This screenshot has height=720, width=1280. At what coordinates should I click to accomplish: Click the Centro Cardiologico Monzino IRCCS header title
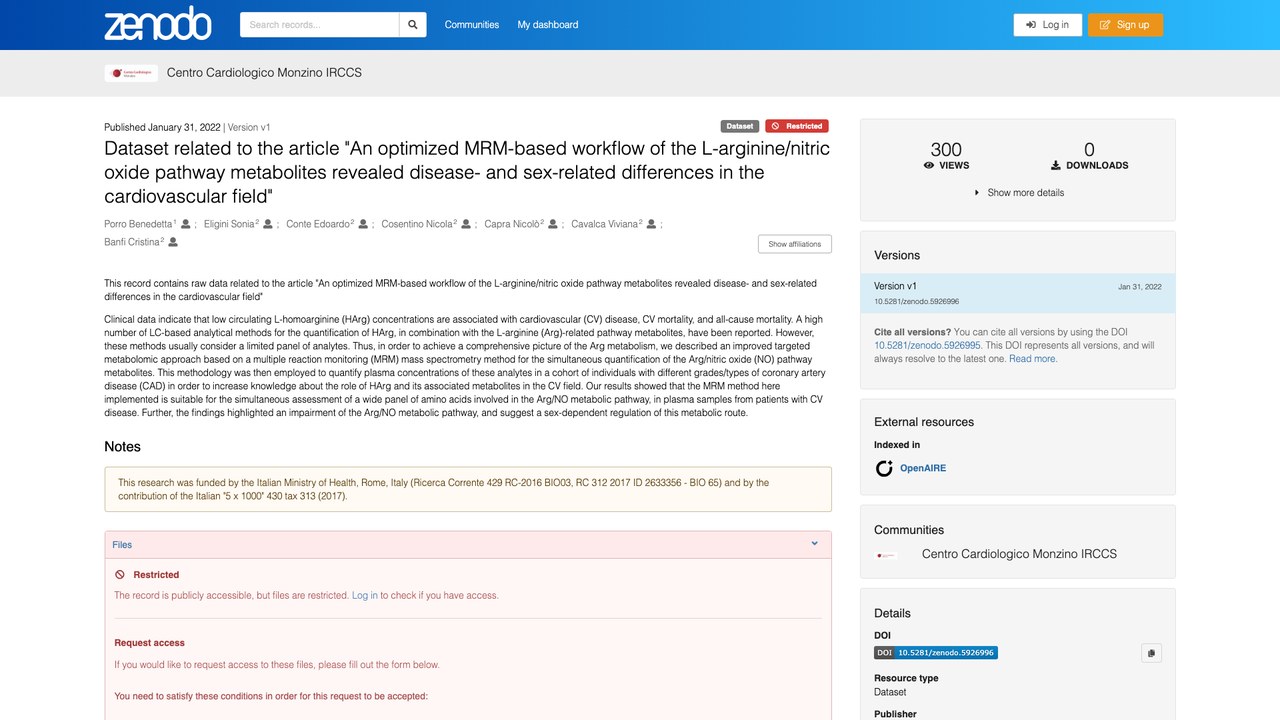[x=264, y=73]
